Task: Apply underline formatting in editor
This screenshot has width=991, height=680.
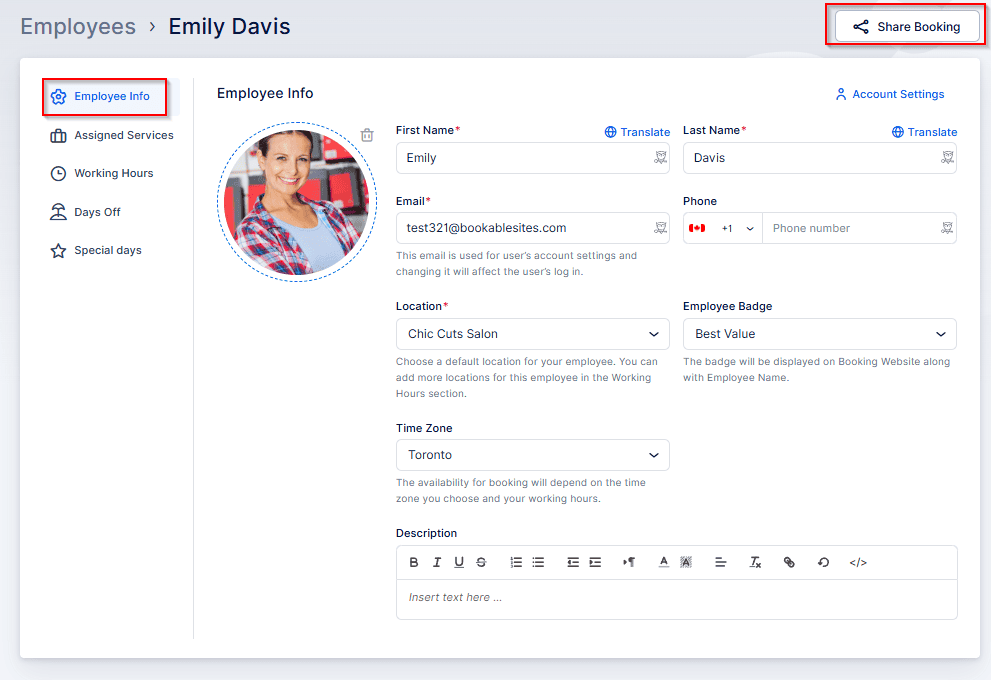Action: [459, 562]
